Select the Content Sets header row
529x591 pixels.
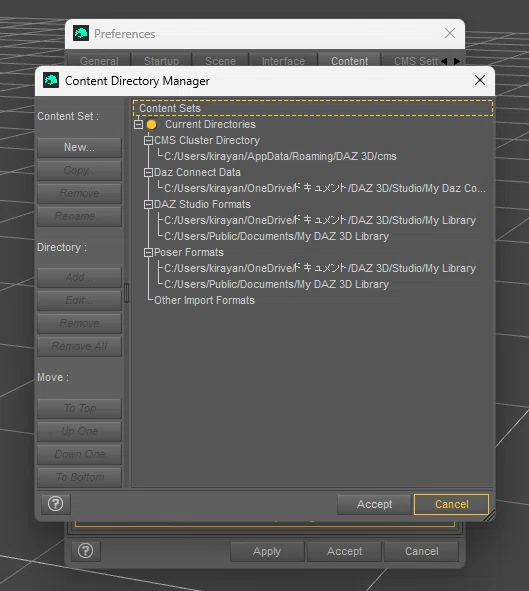(x=313, y=108)
